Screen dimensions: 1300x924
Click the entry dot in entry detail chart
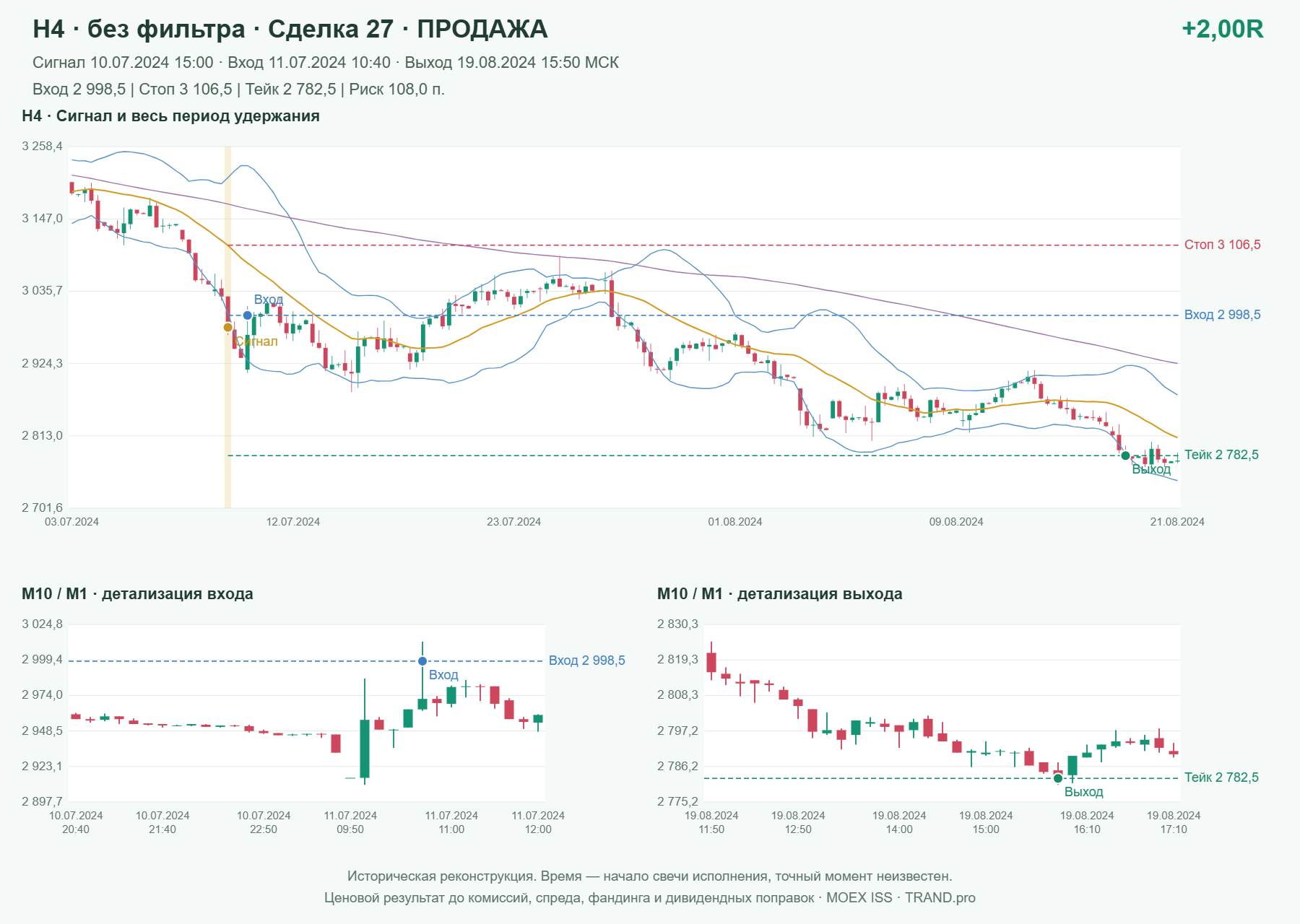422,661
